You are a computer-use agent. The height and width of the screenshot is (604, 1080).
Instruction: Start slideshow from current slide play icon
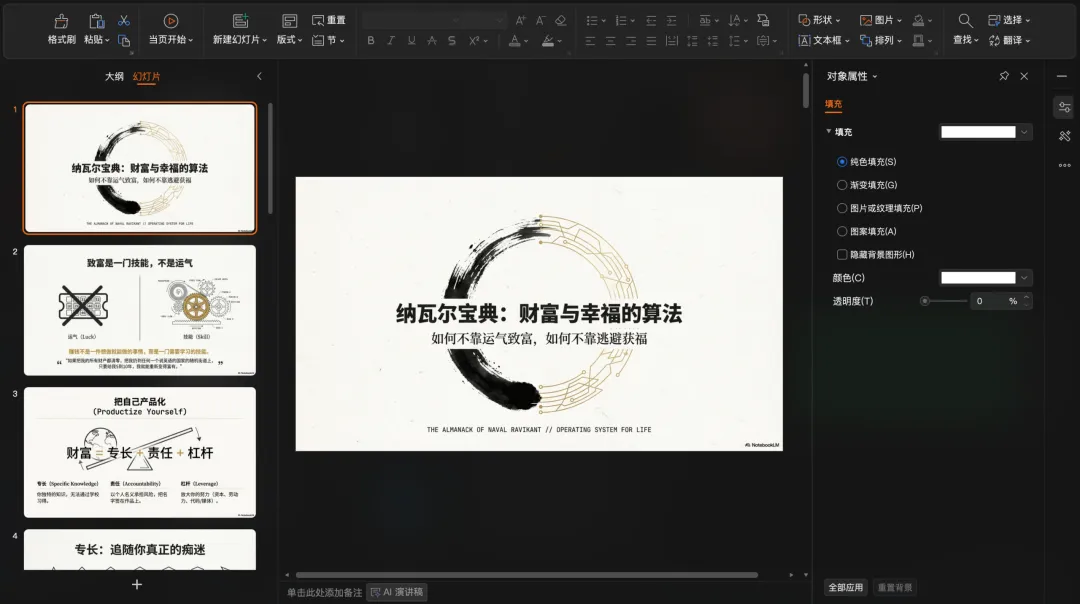pyautogui.click(x=171, y=21)
